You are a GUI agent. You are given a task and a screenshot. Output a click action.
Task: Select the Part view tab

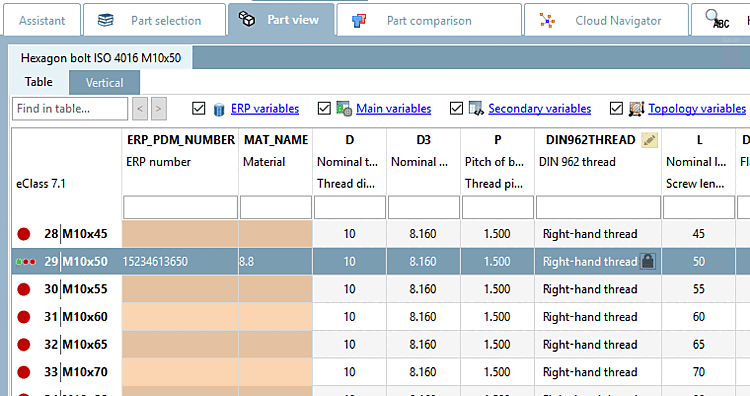pyautogui.click(x=281, y=20)
